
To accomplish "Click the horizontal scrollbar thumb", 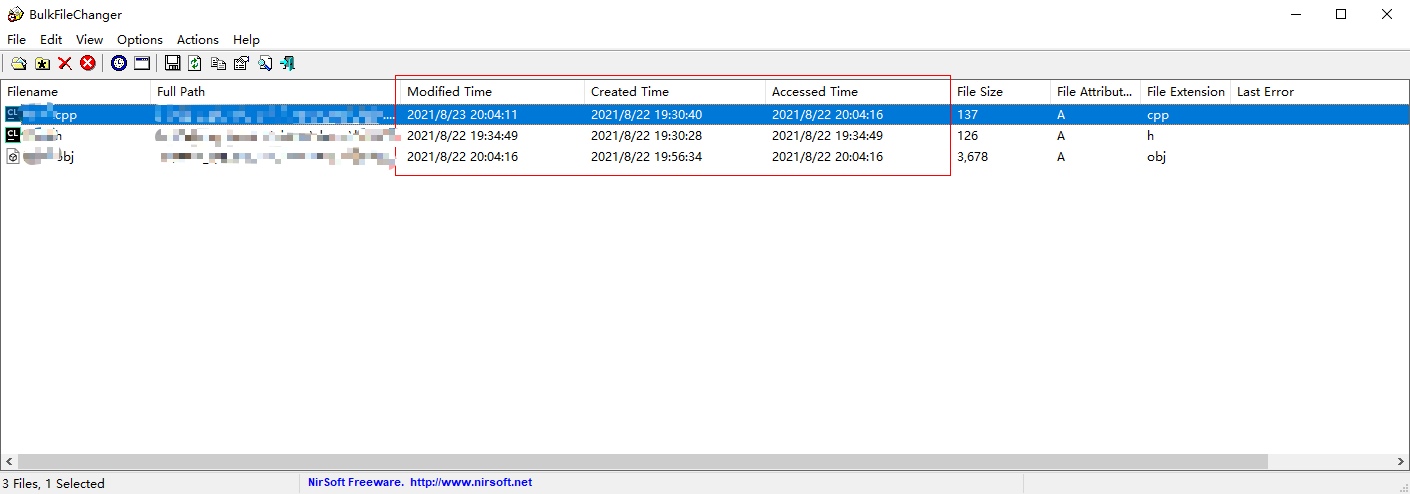I will click(642, 462).
